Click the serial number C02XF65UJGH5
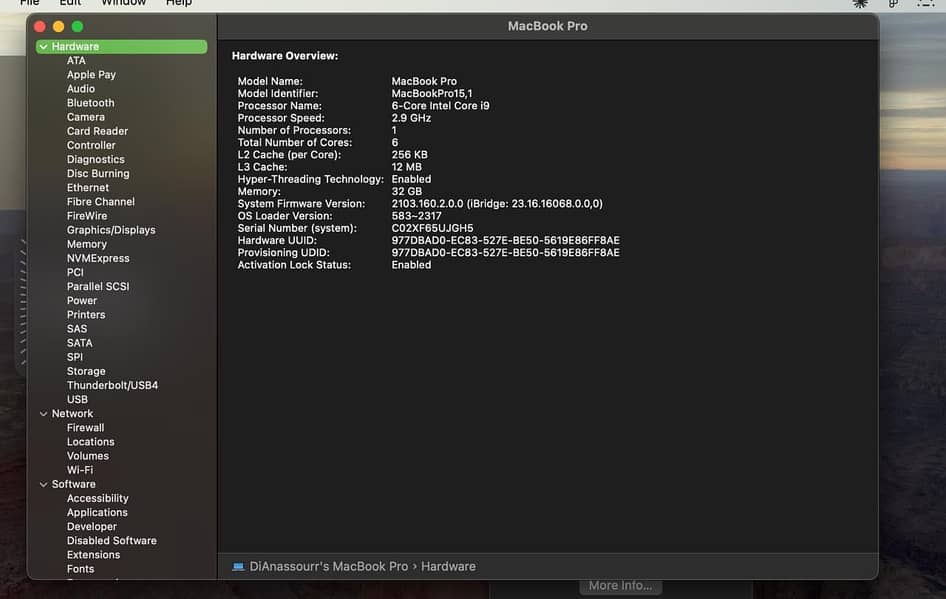This screenshot has height=599, width=946. [433, 228]
